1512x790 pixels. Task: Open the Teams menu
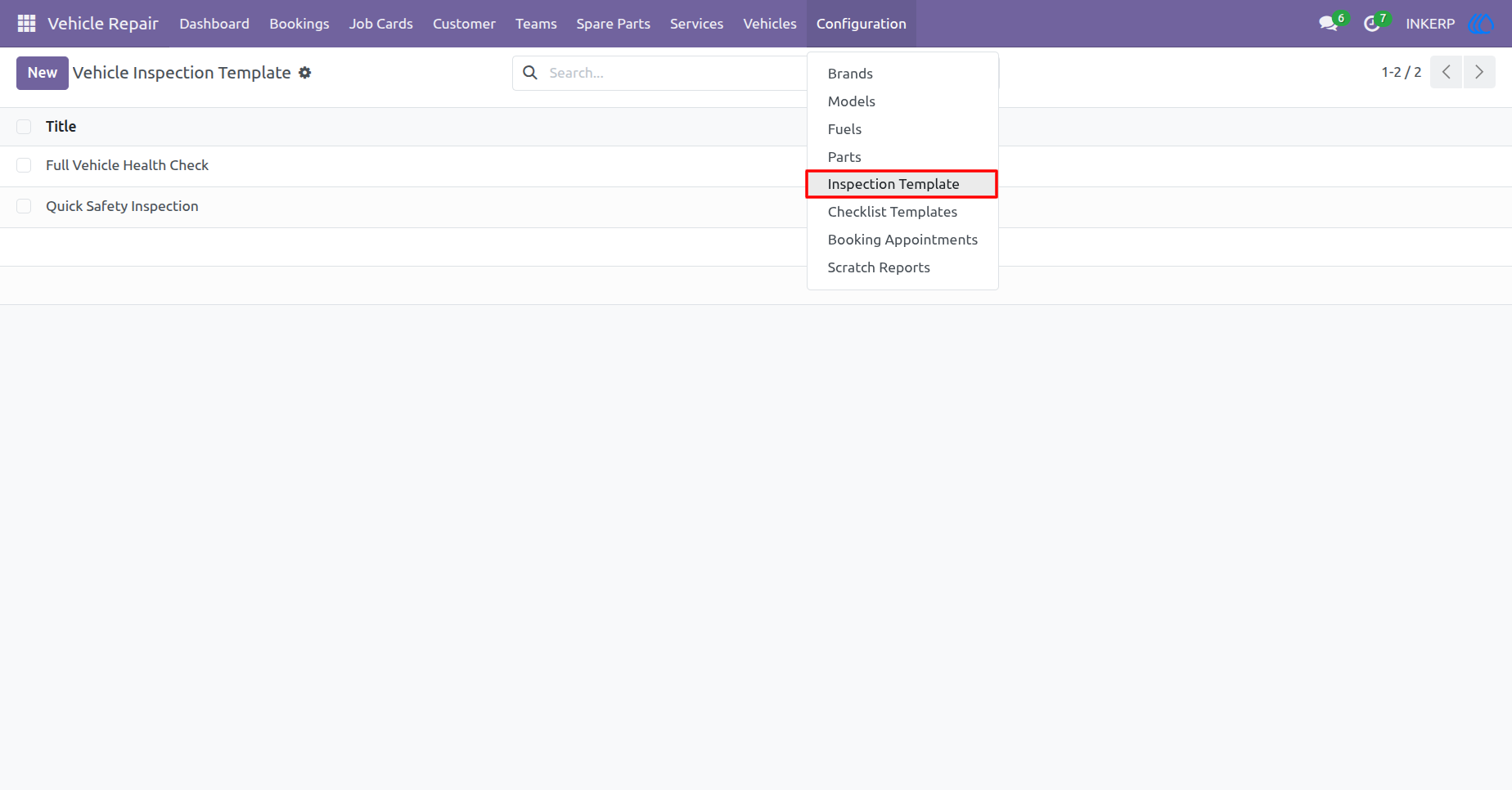(x=536, y=24)
